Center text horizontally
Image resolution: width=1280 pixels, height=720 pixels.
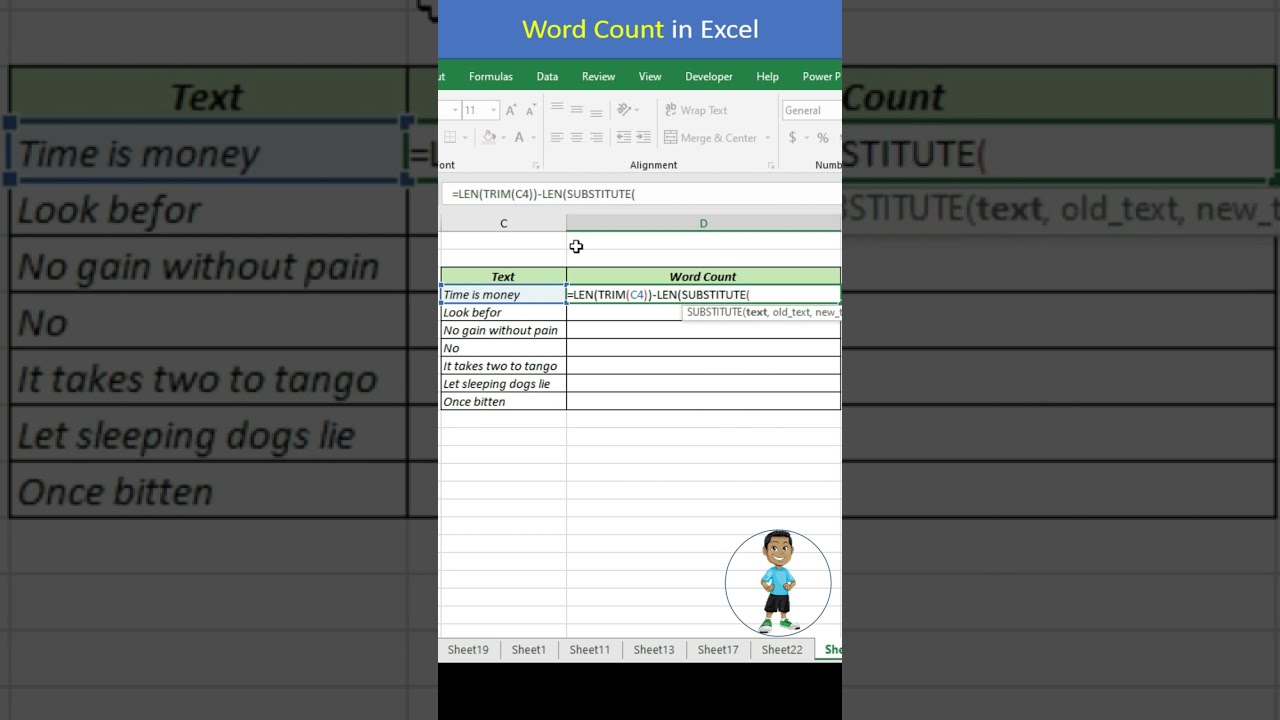click(x=577, y=138)
